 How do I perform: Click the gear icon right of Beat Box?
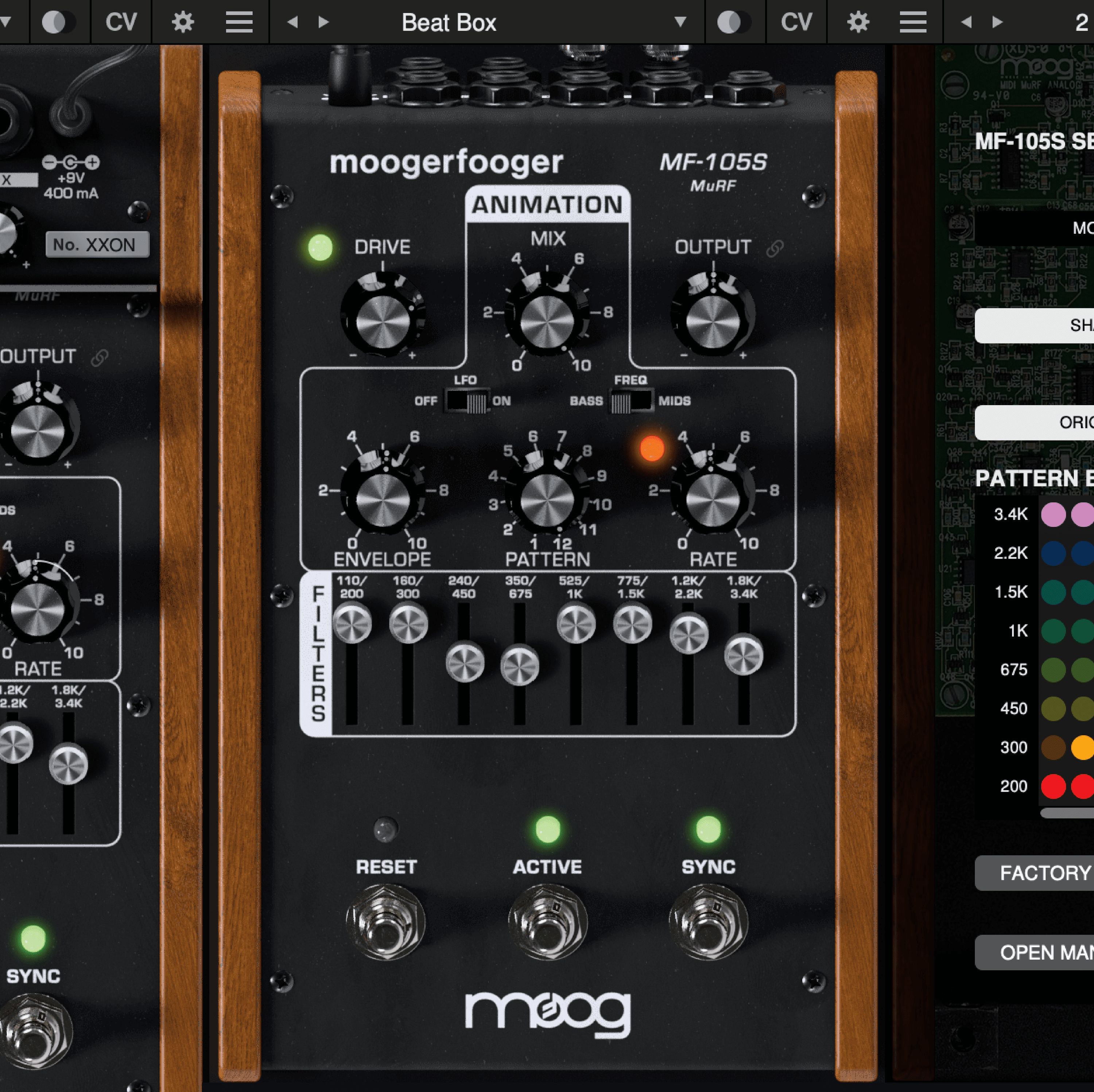858,23
